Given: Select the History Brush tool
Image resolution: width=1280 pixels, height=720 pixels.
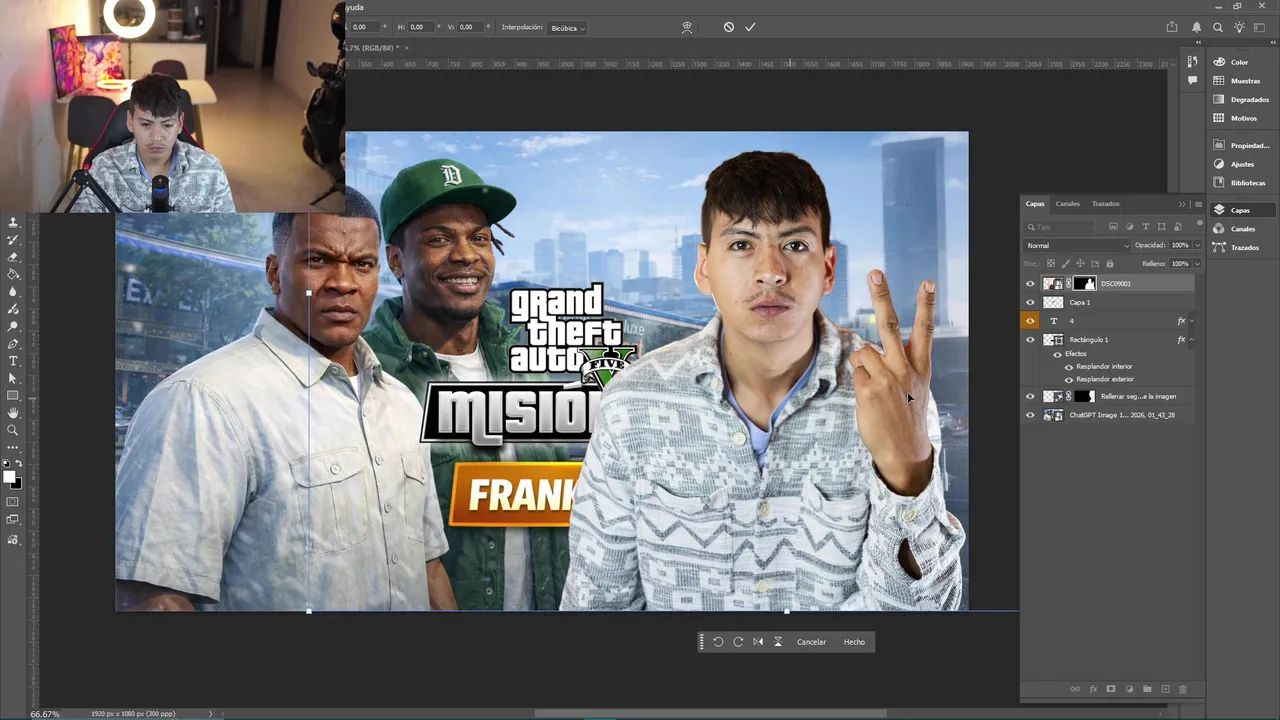Looking at the screenshot, I should [x=13, y=240].
